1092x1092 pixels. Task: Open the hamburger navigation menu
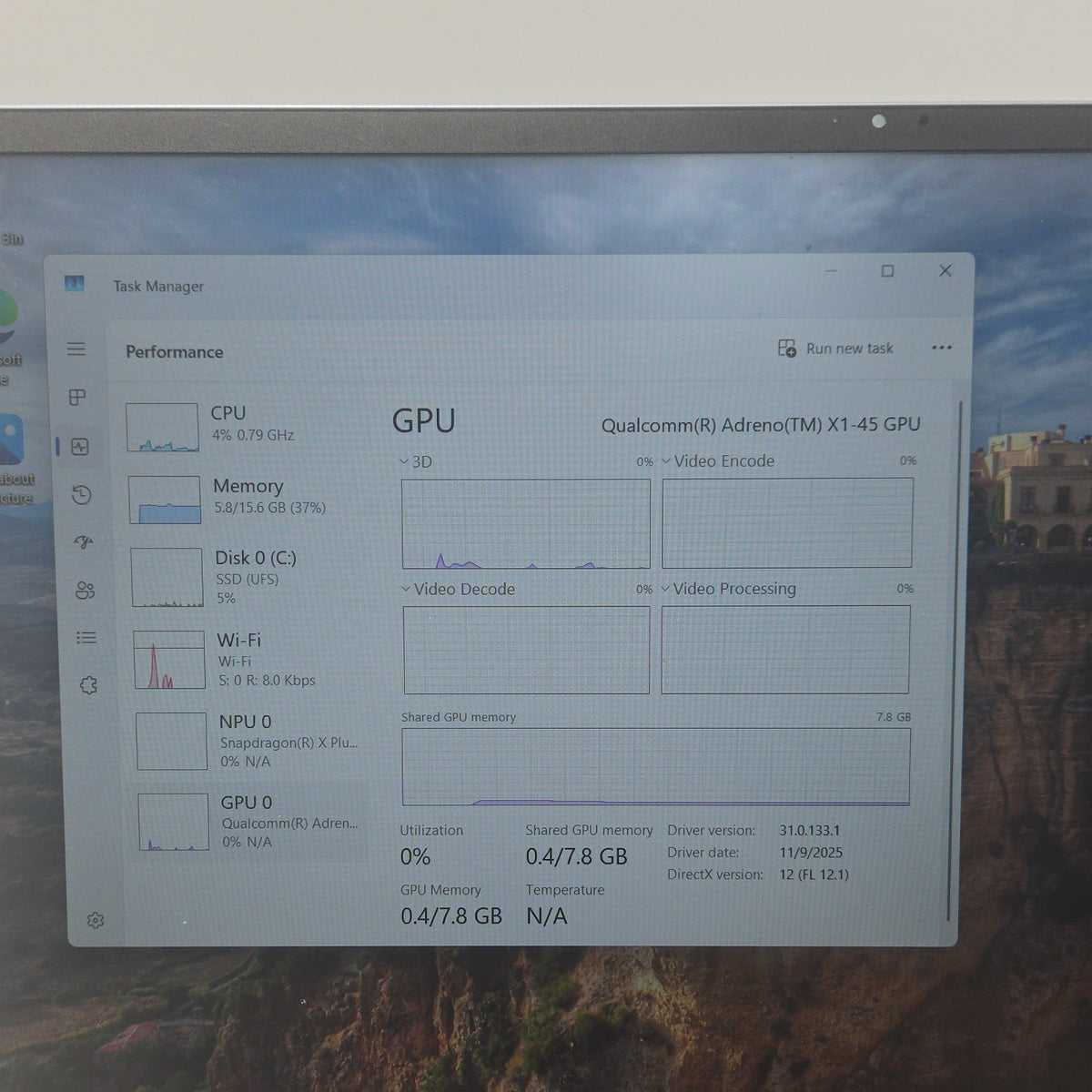(76, 349)
